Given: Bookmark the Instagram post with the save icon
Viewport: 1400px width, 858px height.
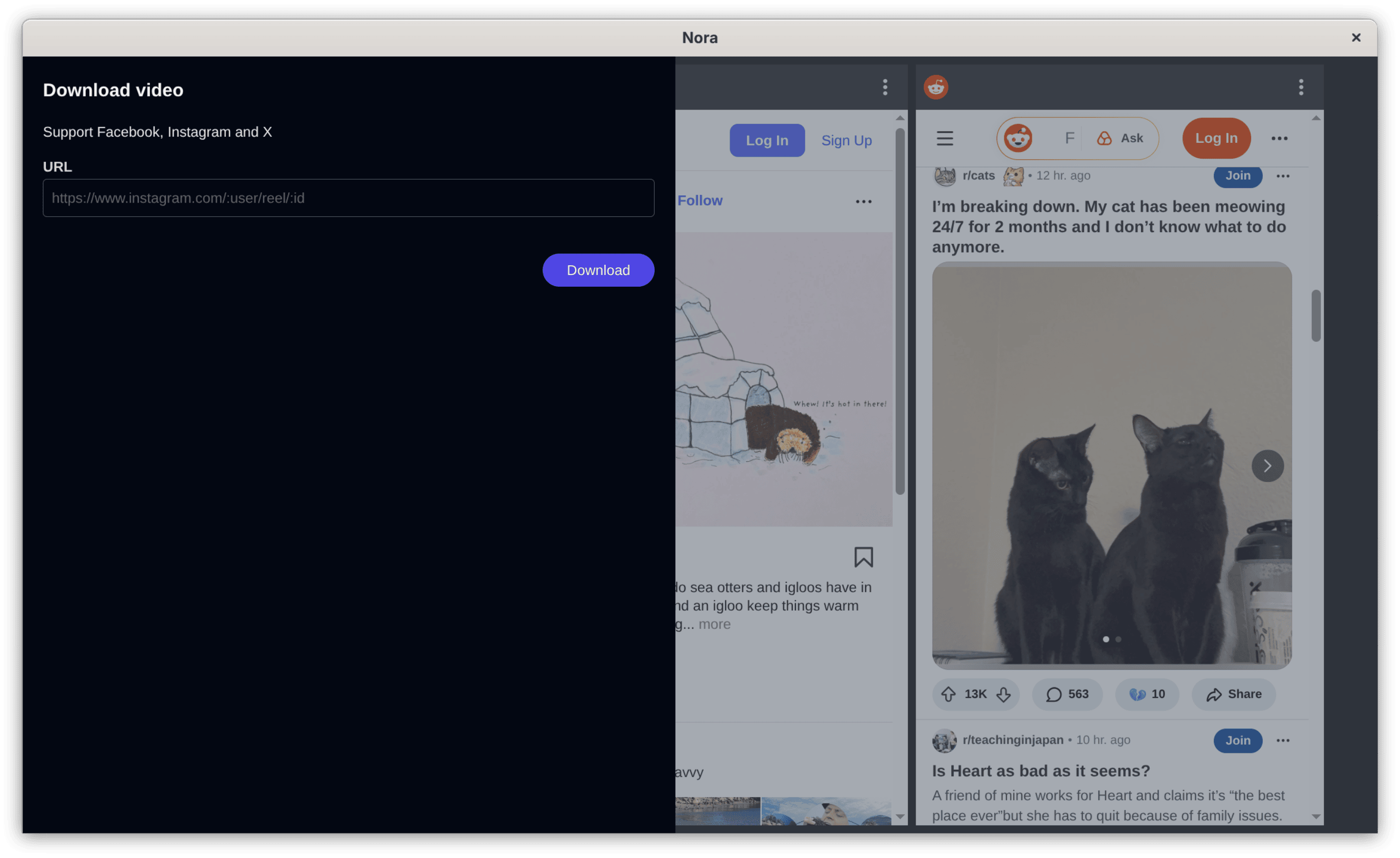Looking at the screenshot, I should 864,557.
